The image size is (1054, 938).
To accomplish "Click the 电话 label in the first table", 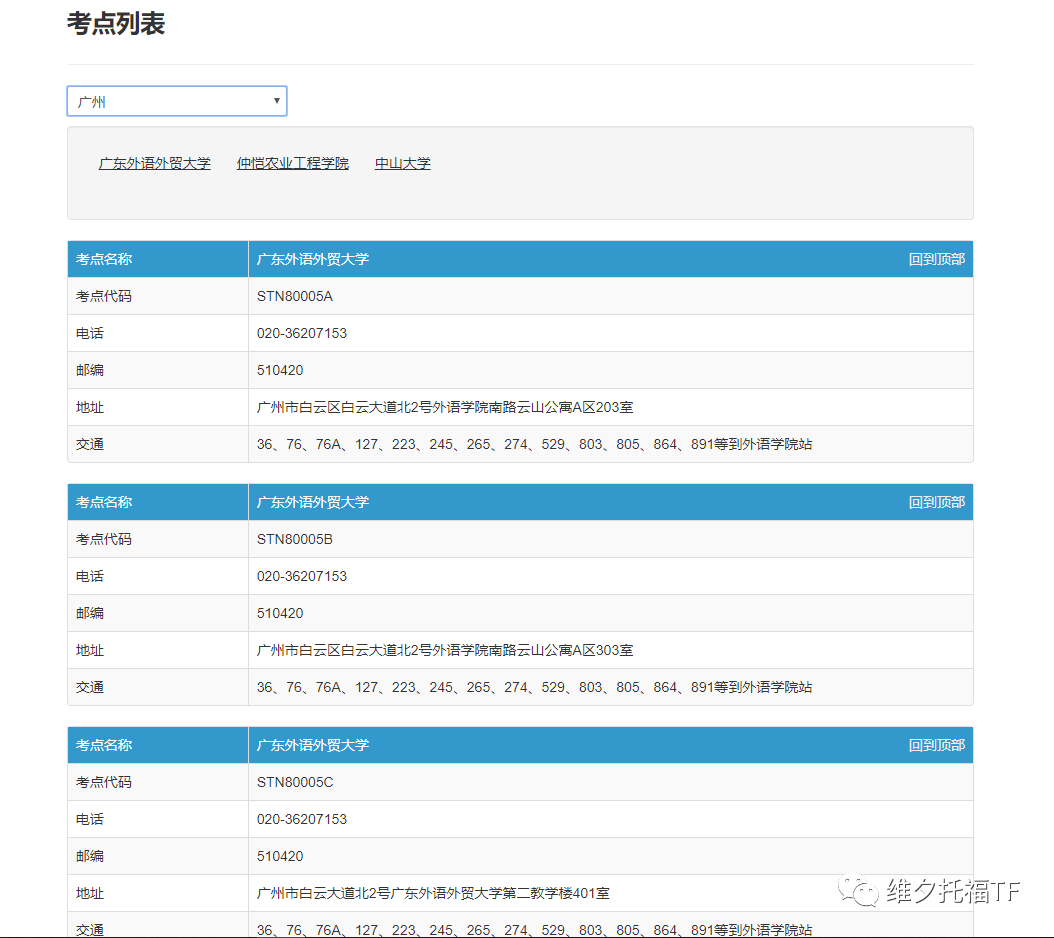I will [x=89, y=334].
